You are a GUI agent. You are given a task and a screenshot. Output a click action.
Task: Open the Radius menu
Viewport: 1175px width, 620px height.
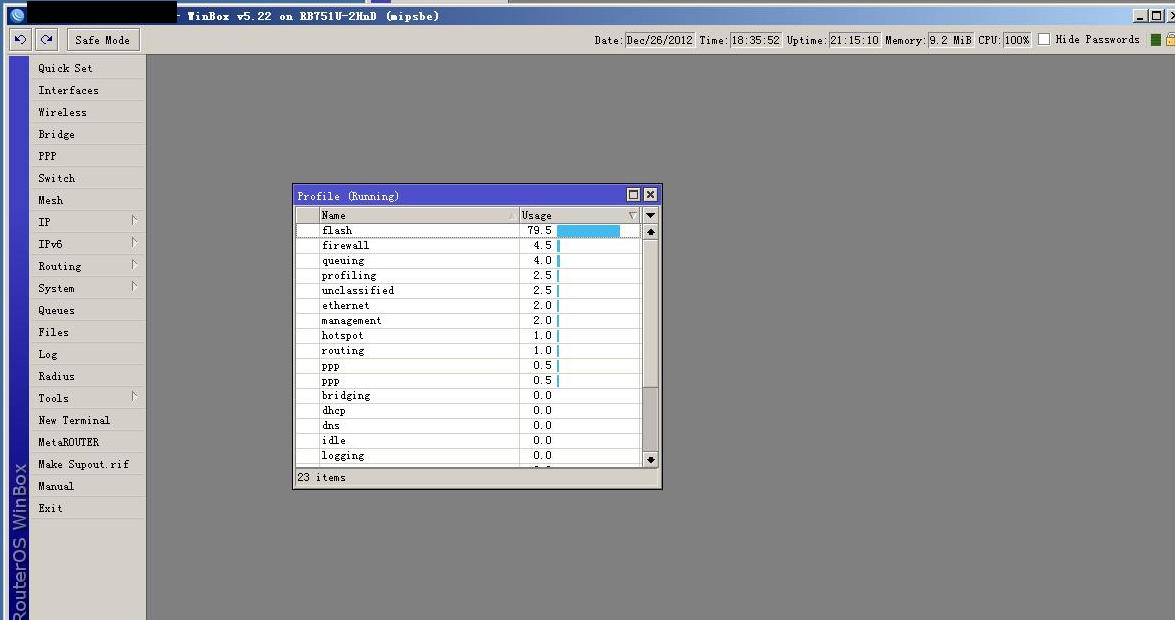point(87,376)
